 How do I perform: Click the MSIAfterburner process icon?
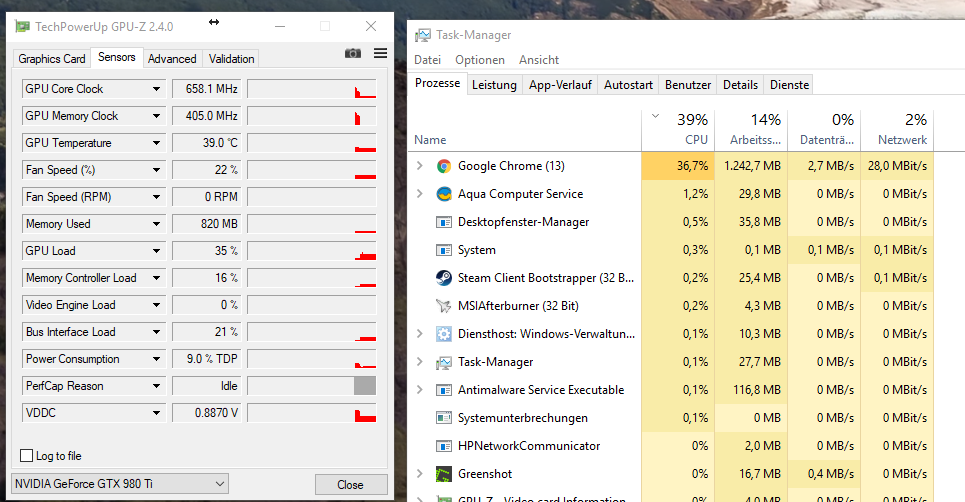click(x=444, y=306)
